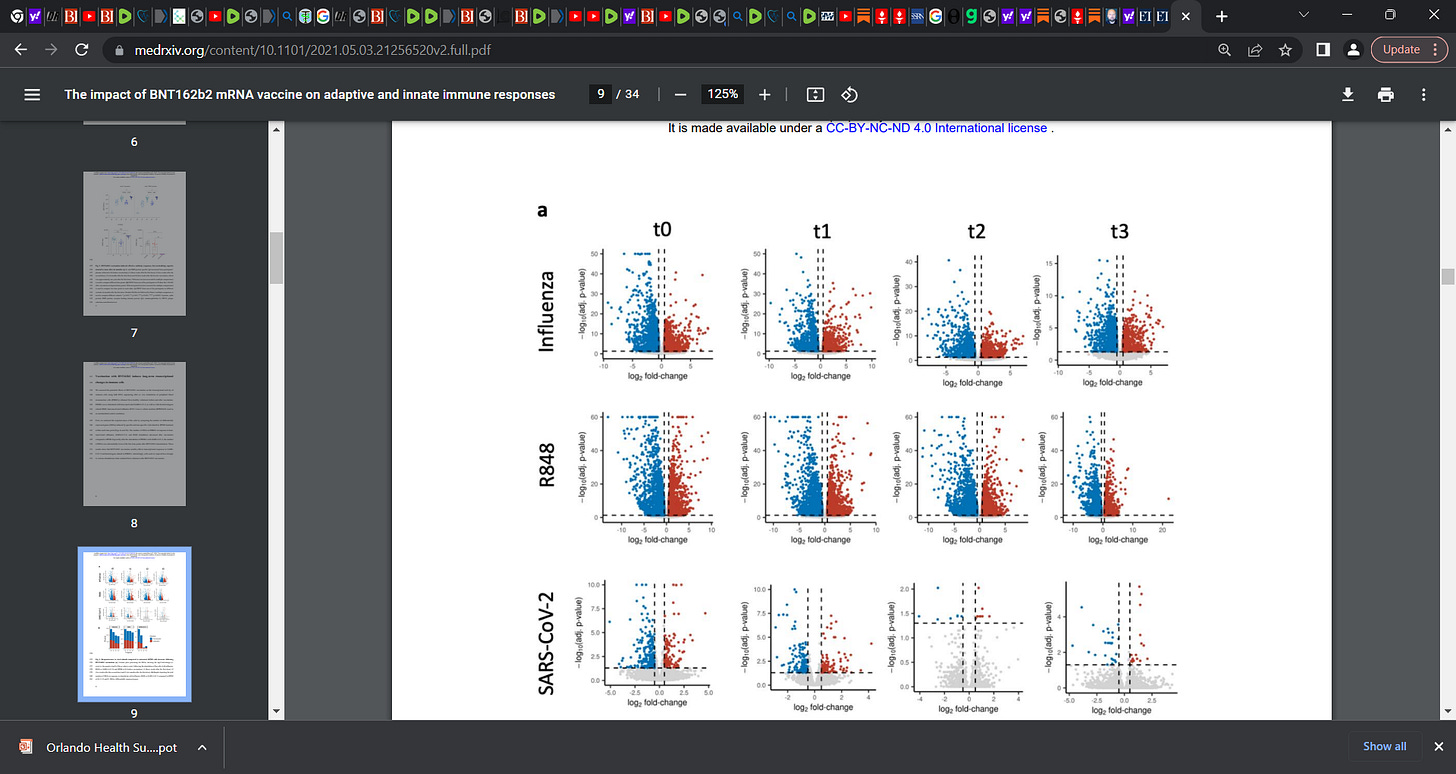
Task: Open the Orlando Health download options chevron
Action: click(x=202, y=747)
